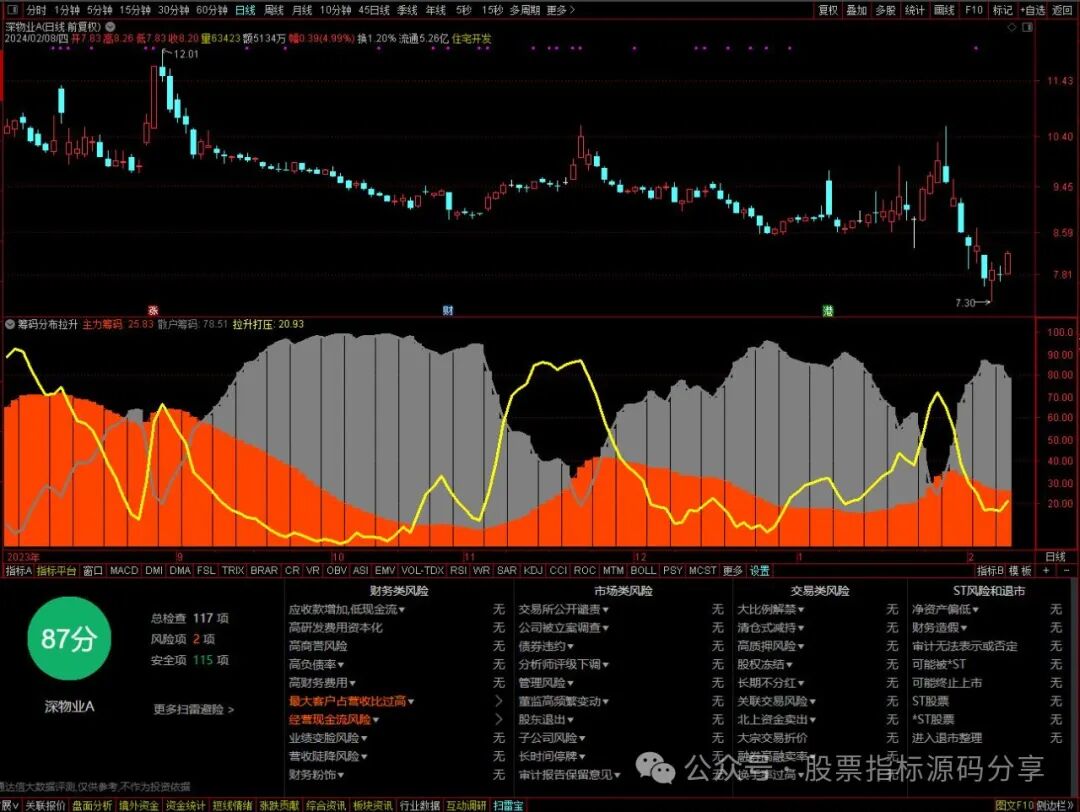
Task: Open the 综合资讯 bottom tab
Action: tap(325, 805)
